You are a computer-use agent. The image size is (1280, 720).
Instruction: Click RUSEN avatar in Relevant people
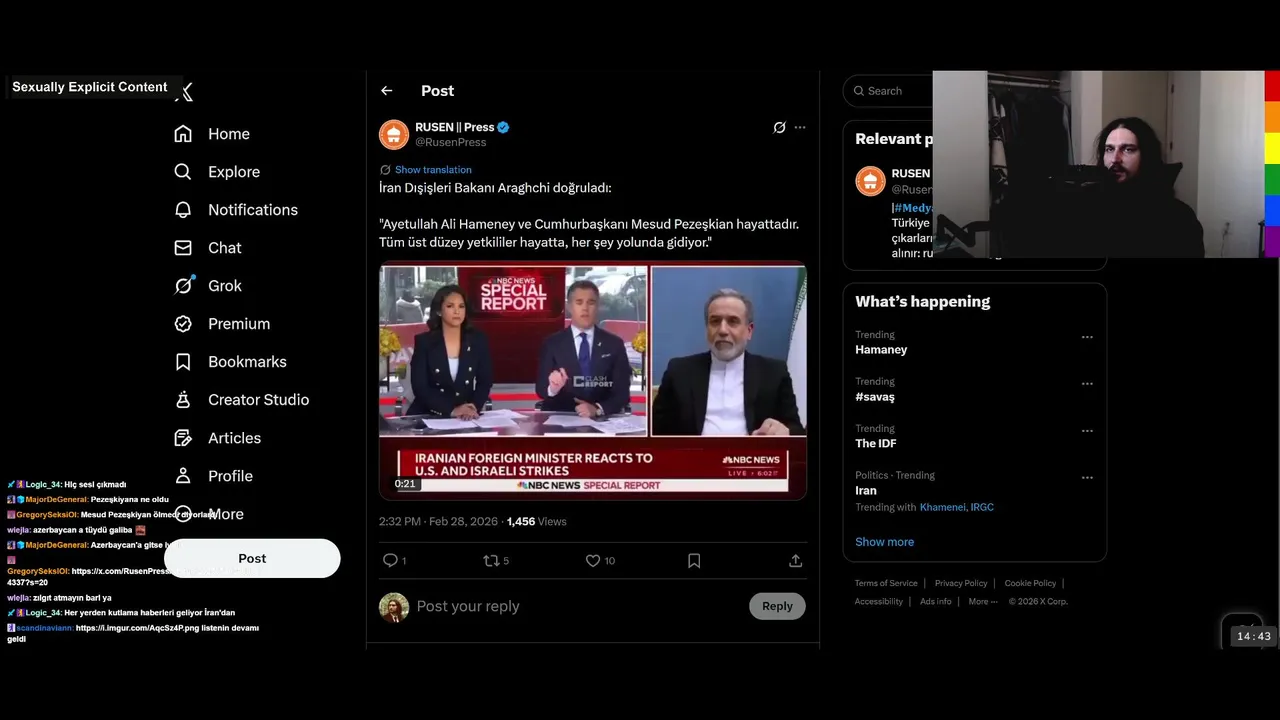pyautogui.click(x=870, y=181)
